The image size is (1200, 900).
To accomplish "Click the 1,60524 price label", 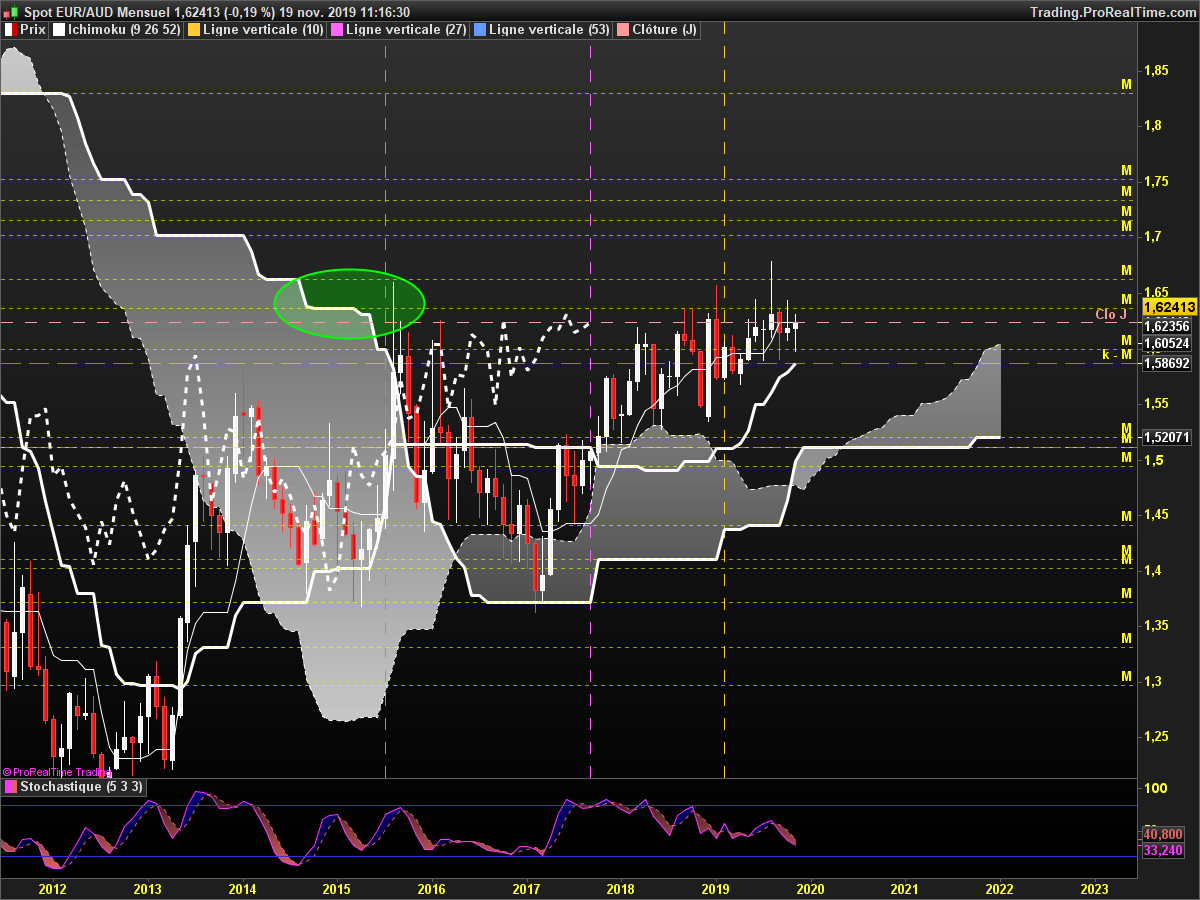I will point(1167,344).
